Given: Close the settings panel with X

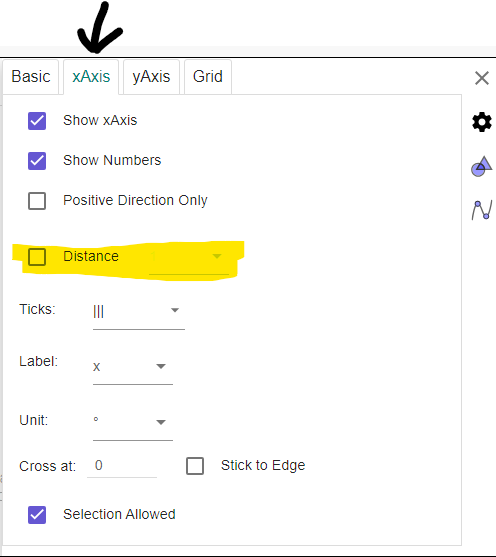Looking at the screenshot, I should pos(482,78).
